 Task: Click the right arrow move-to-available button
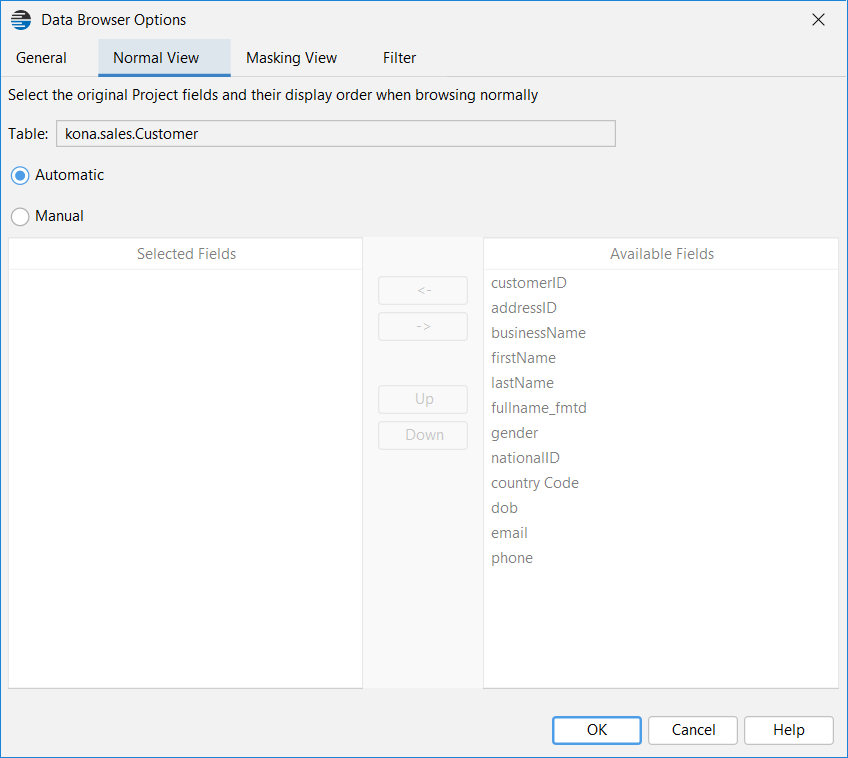[x=423, y=327]
